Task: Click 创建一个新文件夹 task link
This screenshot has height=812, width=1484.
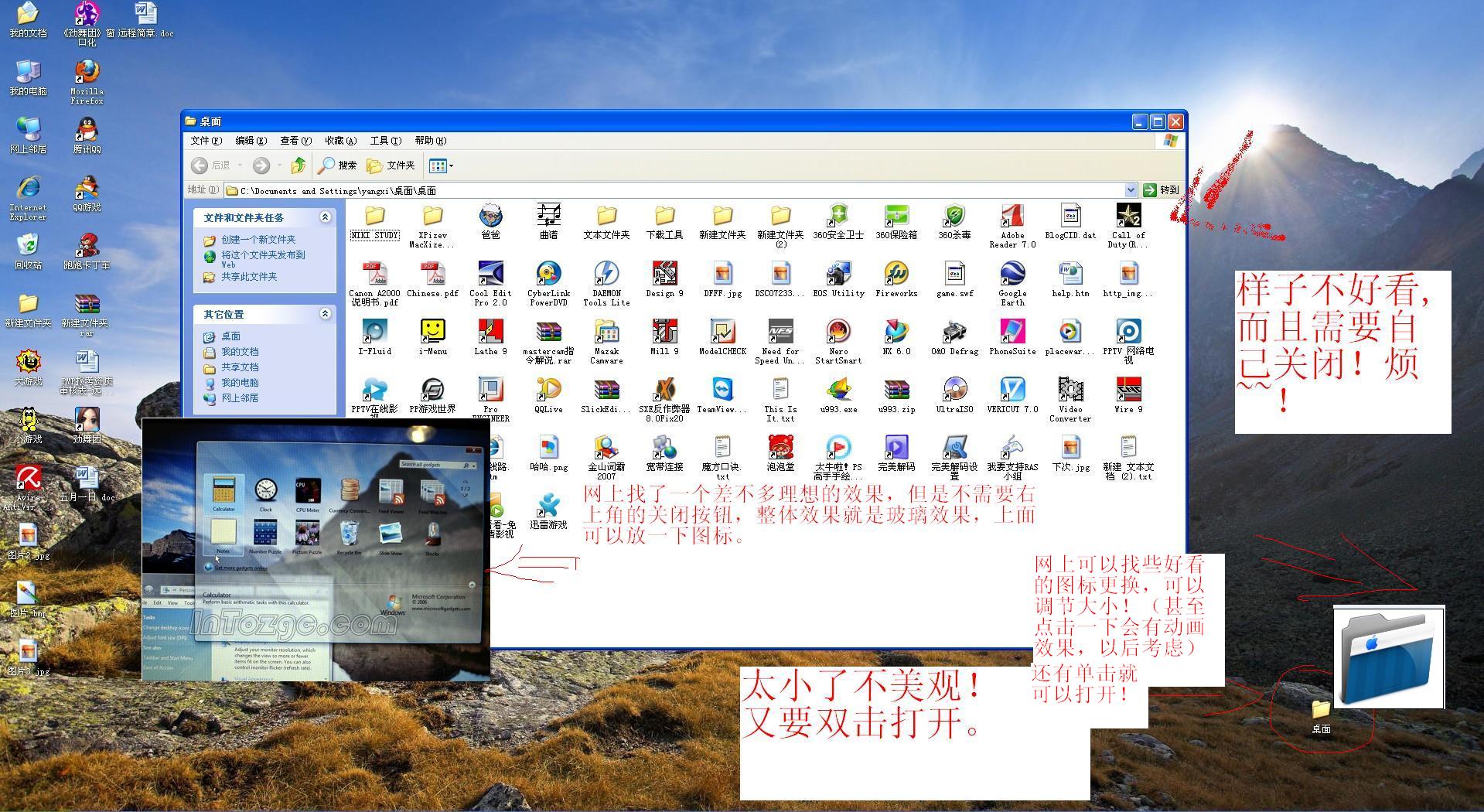Action: [x=258, y=240]
